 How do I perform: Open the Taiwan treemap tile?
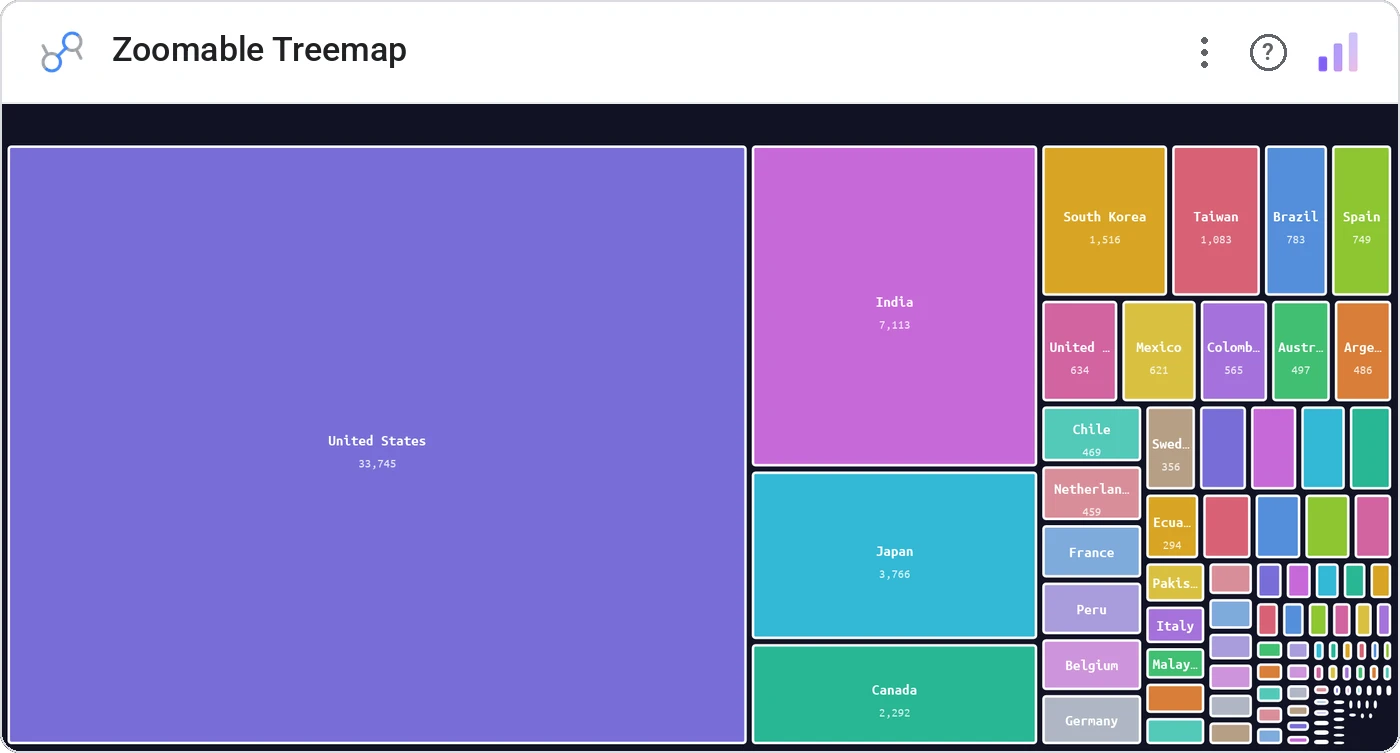point(1216,221)
